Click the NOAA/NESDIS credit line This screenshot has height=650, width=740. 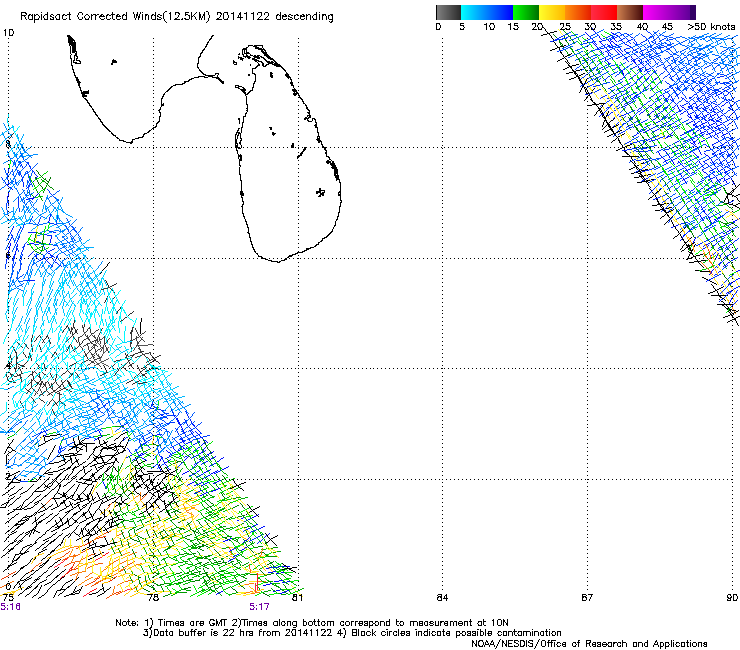589,644
